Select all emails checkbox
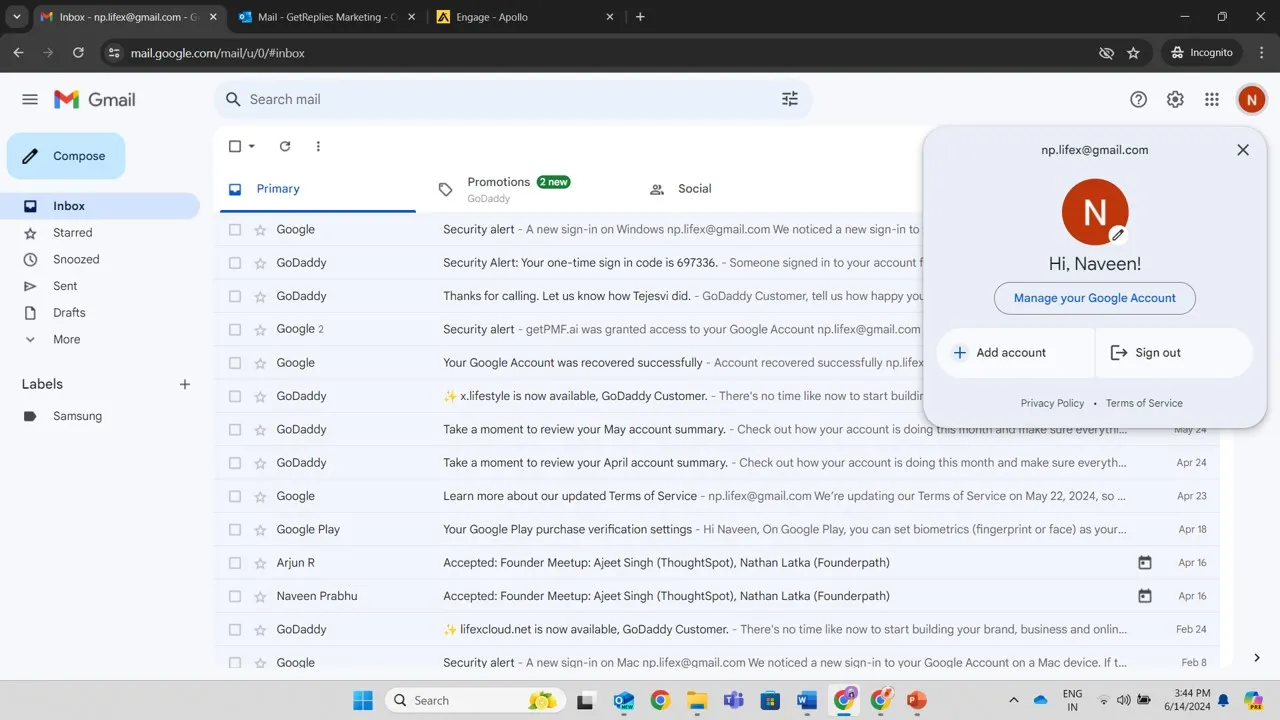Image resolution: width=1280 pixels, height=720 pixels. (x=235, y=146)
